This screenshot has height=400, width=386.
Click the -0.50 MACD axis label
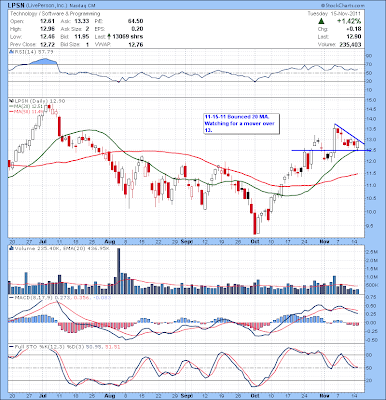372,340
